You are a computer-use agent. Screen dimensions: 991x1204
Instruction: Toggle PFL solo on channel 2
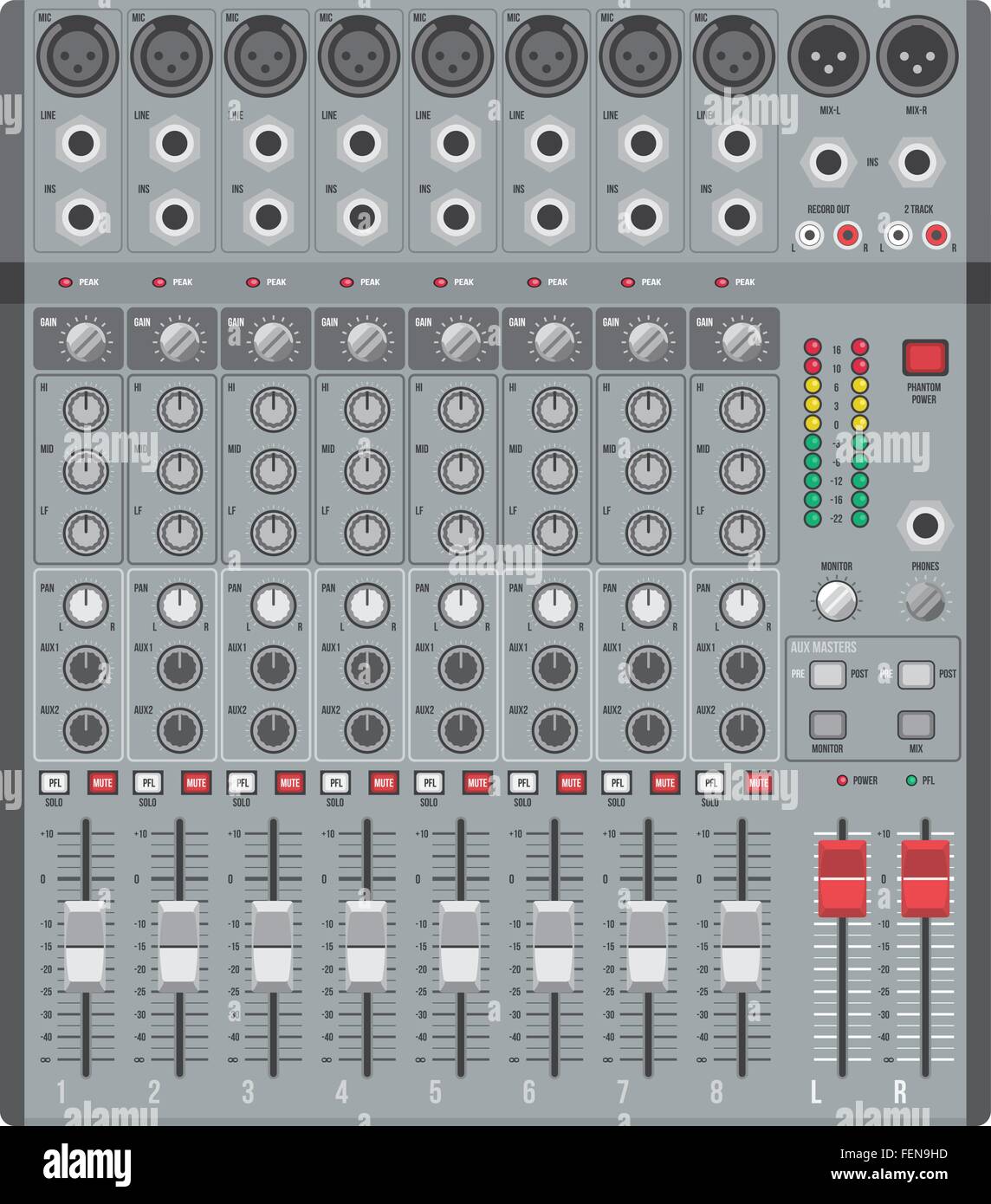[148, 783]
